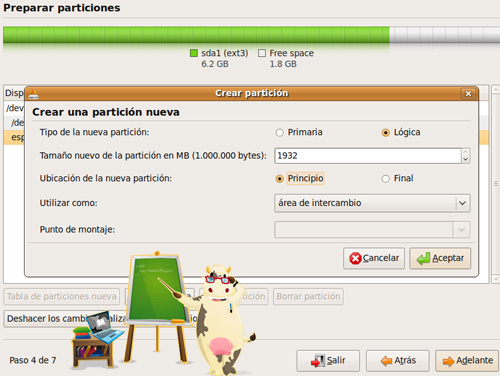Click the 'Free space' legend label

coord(292,53)
